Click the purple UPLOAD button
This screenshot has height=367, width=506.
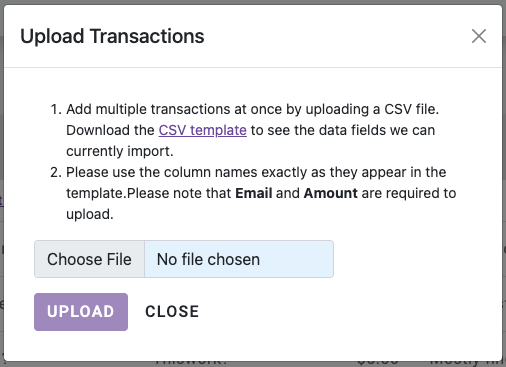pos(81,312)
